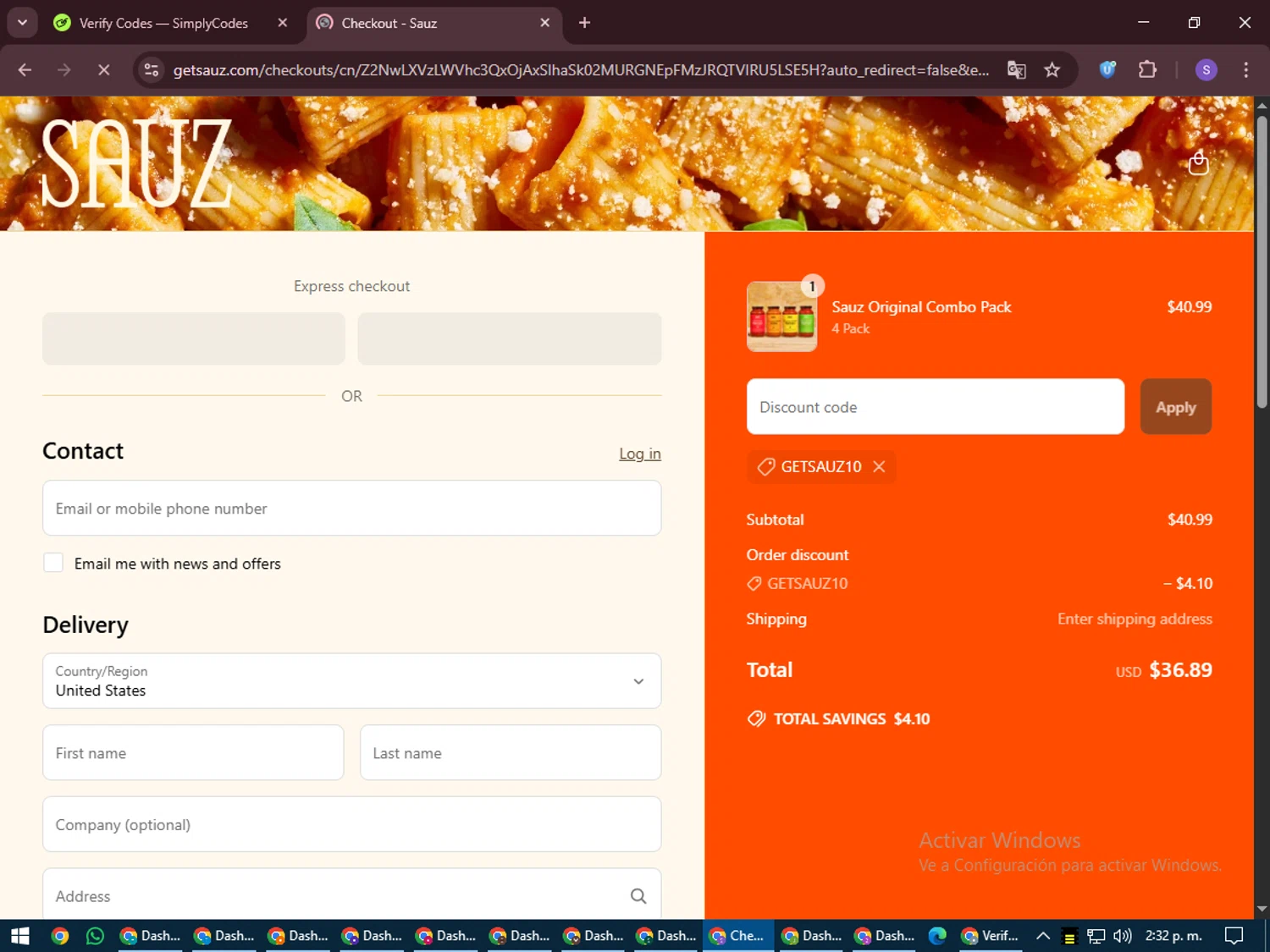Remove the GETSAUZ10 discount code tag

coord(879,466)
